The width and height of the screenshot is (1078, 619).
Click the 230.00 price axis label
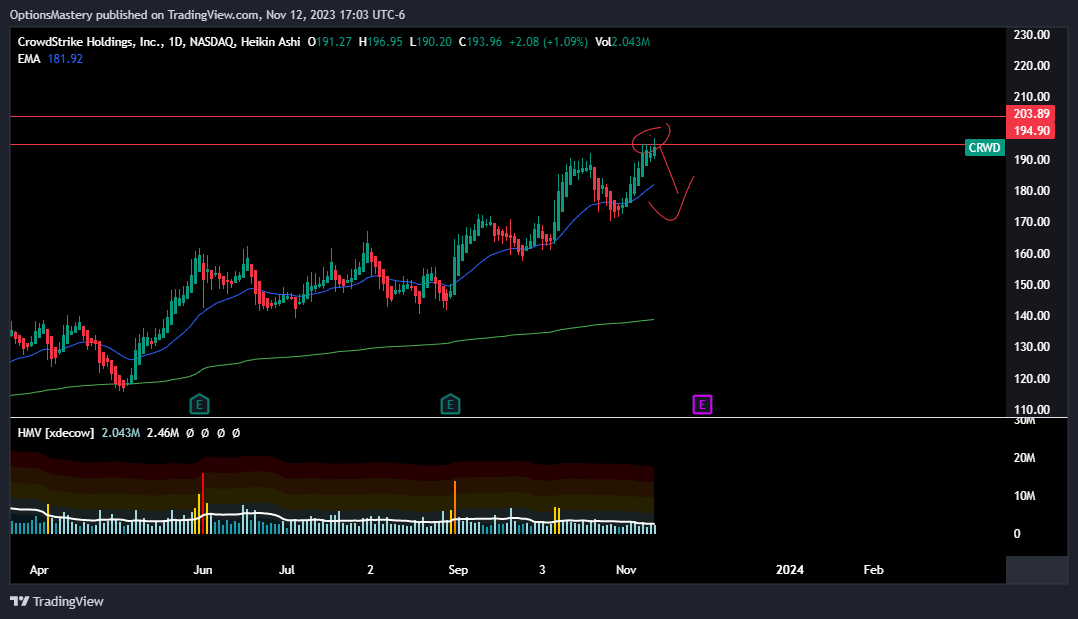[x=1031, y=34]
